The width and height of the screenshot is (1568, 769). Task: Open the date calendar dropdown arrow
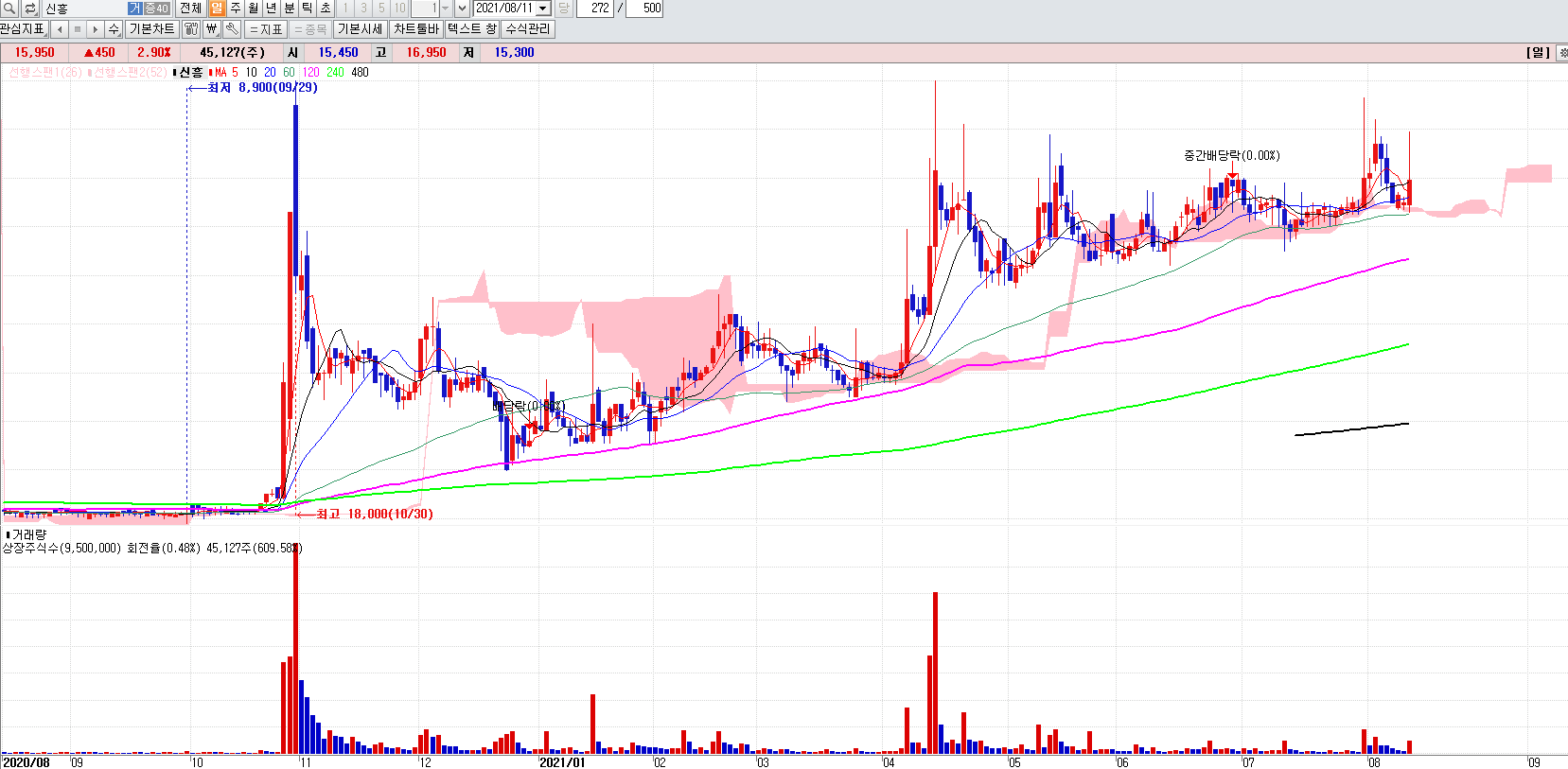coord(543,9)
